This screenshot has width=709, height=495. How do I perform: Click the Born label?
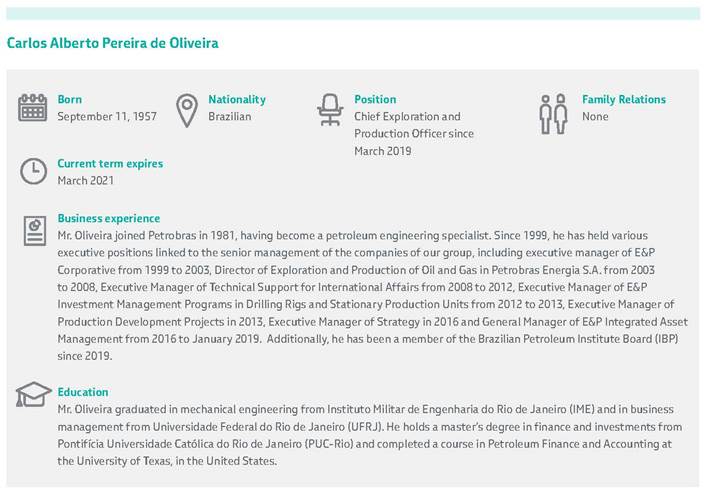click(70, 99)
